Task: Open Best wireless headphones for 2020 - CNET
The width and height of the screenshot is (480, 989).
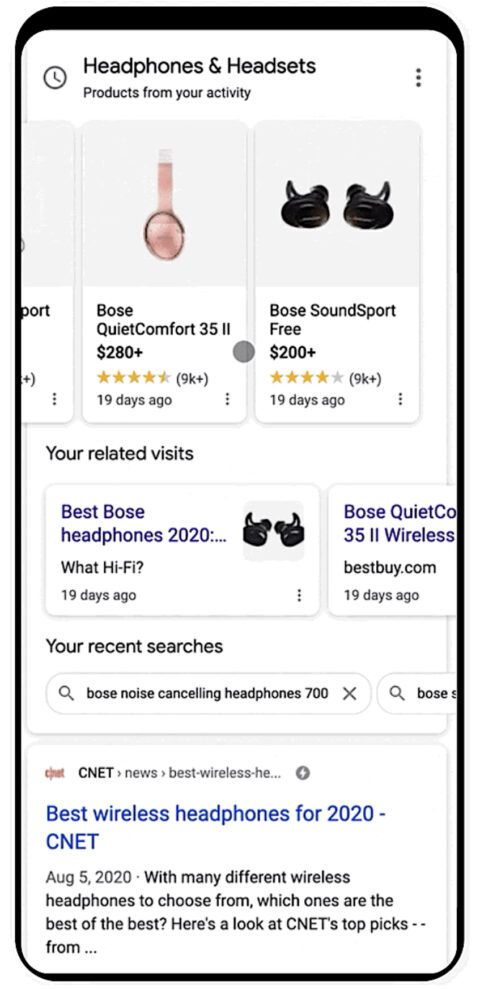Action: [216, 827]
